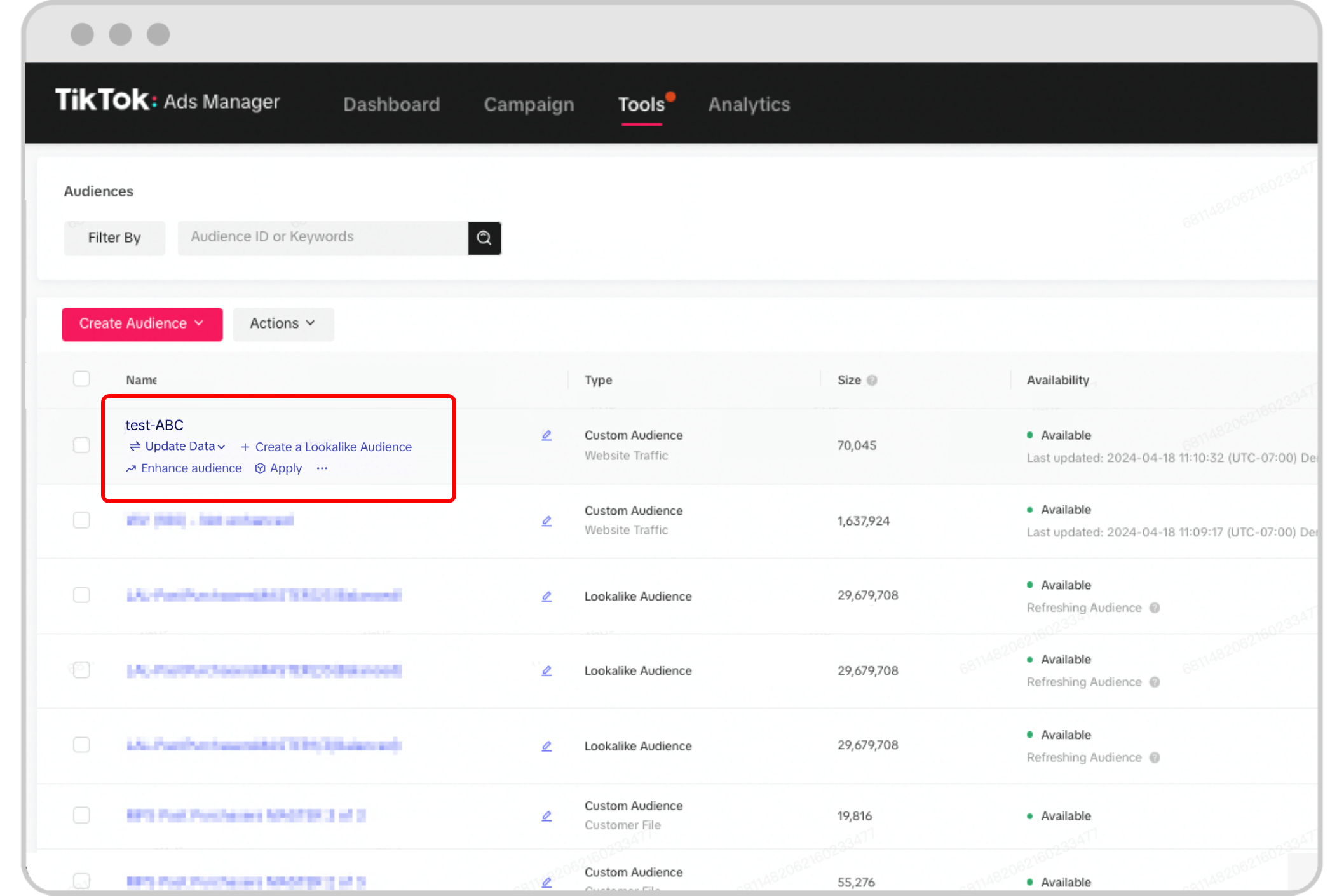Click edit pencil for the 1,637,924 size audience

click(x=546, y=521)
